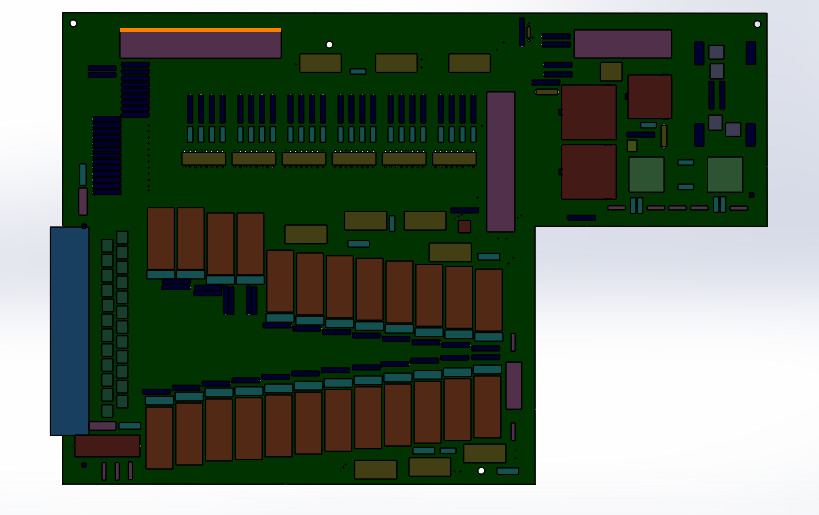Select the smaller dark-red square chip under the top-right purple connector
The image size is (819, 515).
click(x=650, y=97)
